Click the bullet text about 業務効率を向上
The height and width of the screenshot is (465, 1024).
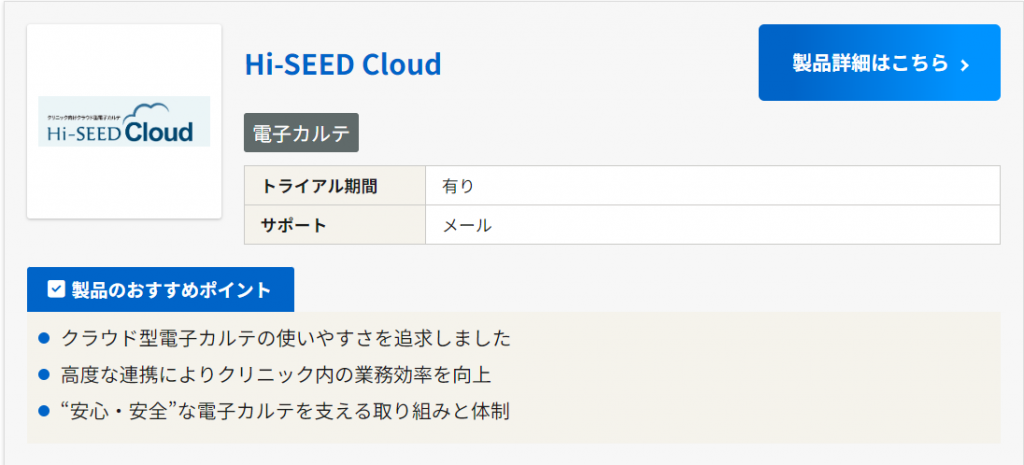(276, 375)
